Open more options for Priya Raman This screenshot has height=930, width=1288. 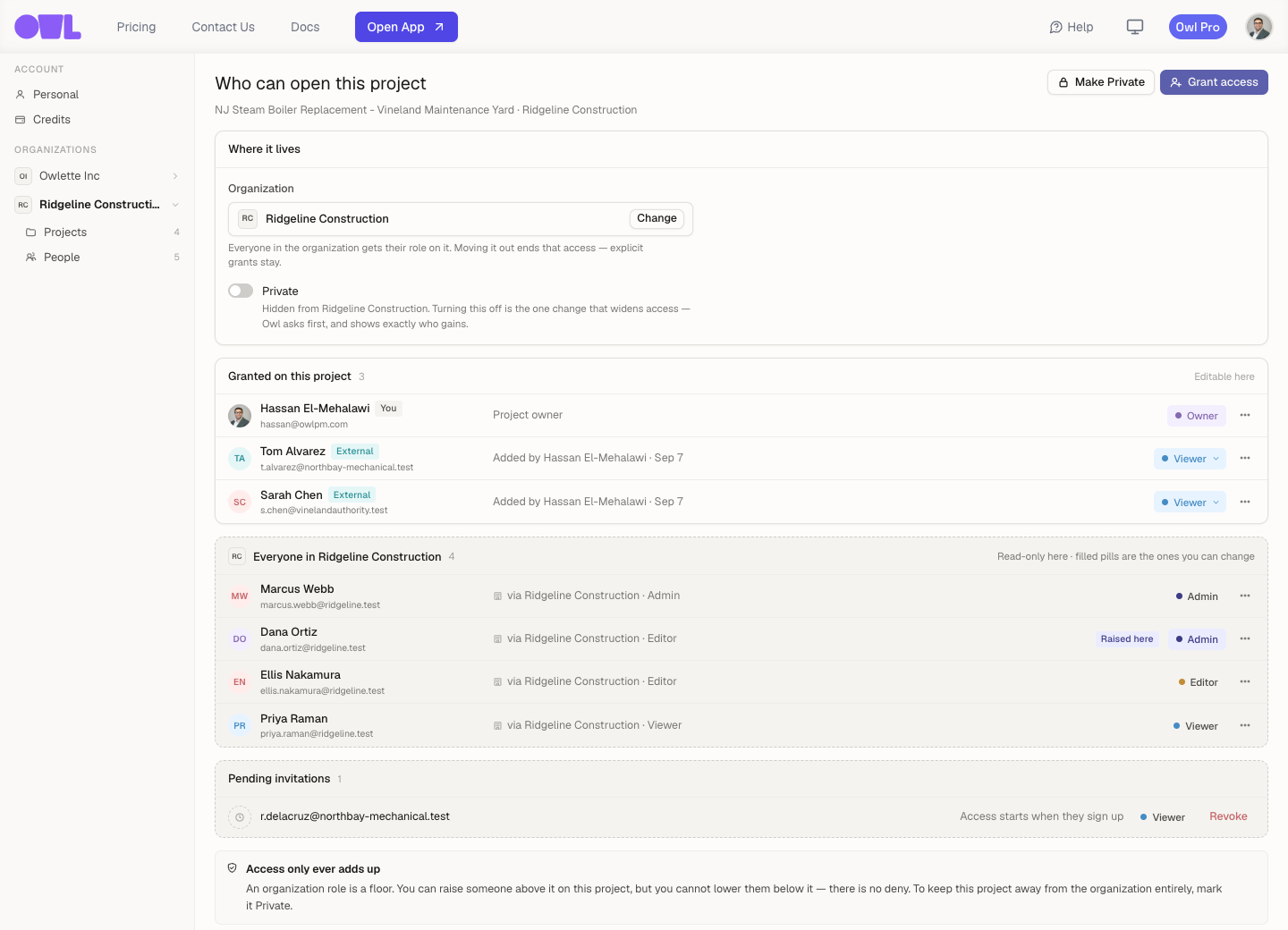click(x=1245, y=725)
